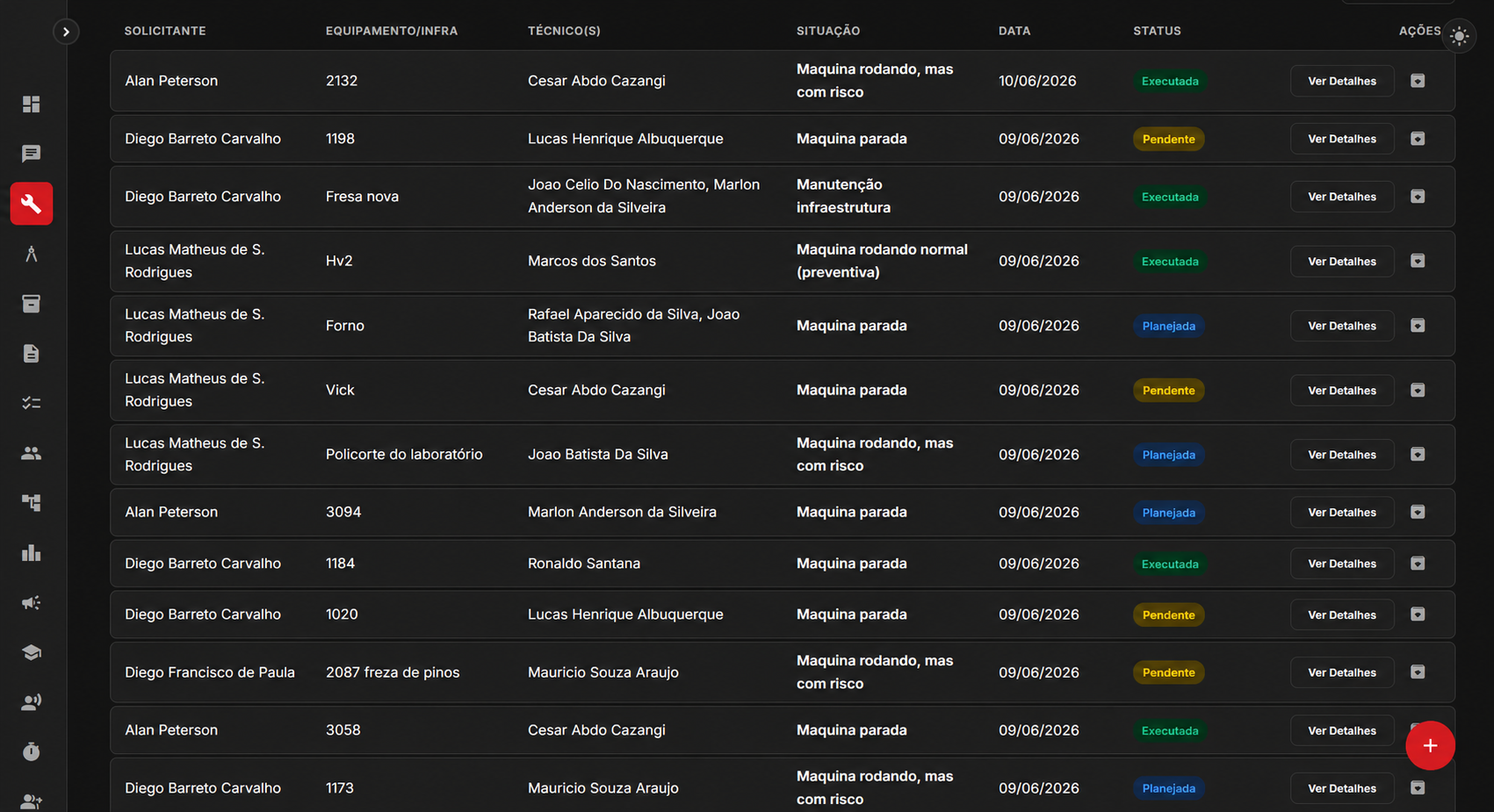The height and width of the screenshot is (812, 1494).
Task: Open the speaking person icon in sidebar
Action: tap(32, 702)
